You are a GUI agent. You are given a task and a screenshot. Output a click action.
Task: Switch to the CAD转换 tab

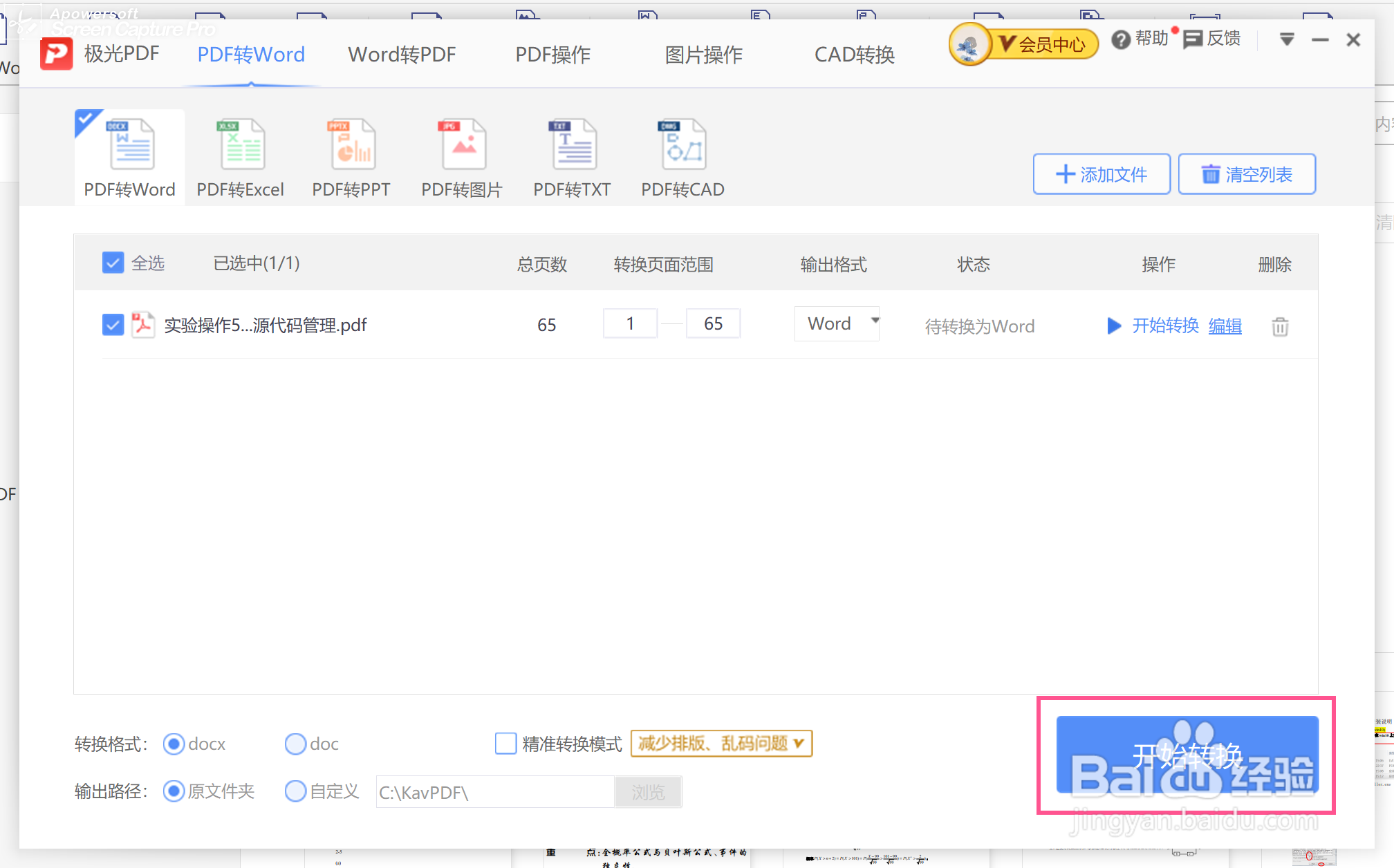click(x=855, y=55)
